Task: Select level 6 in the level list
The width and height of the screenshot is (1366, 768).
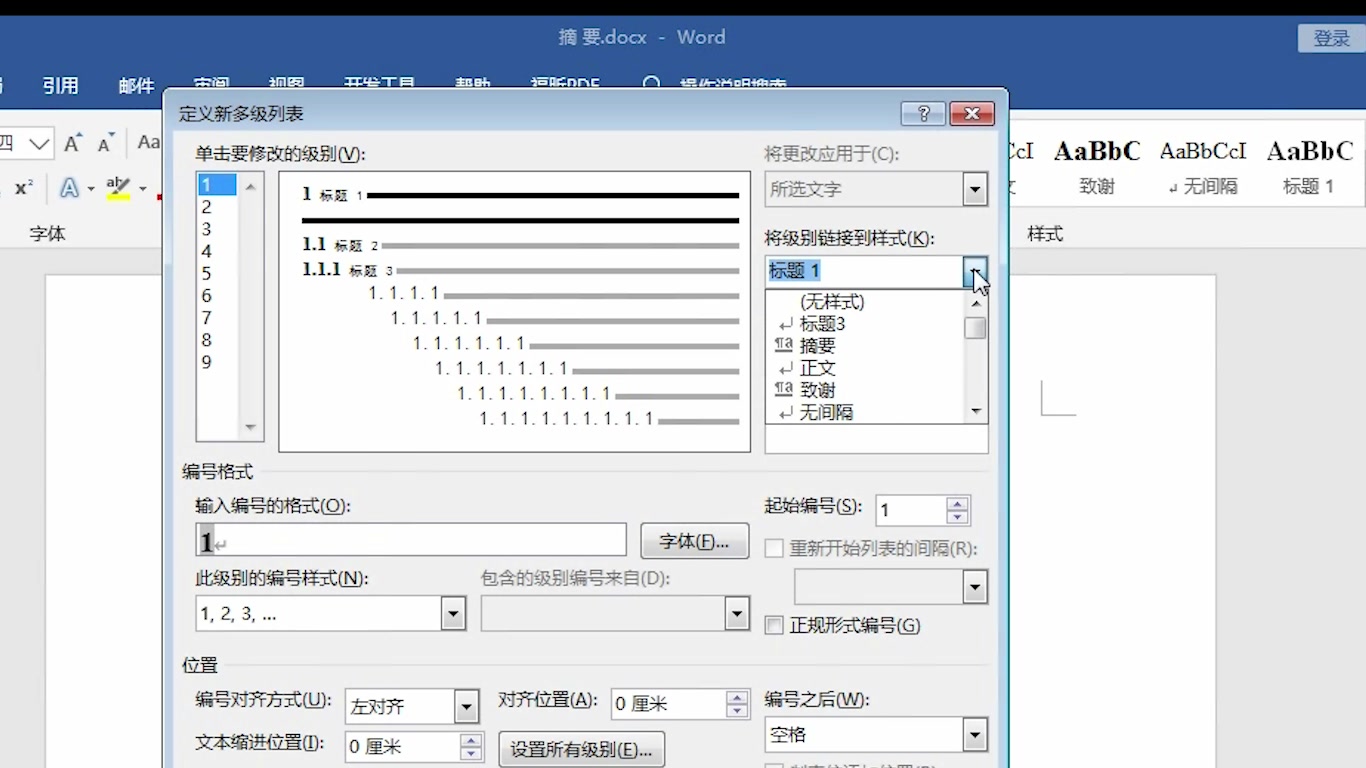Action: [x=217, y=295]
